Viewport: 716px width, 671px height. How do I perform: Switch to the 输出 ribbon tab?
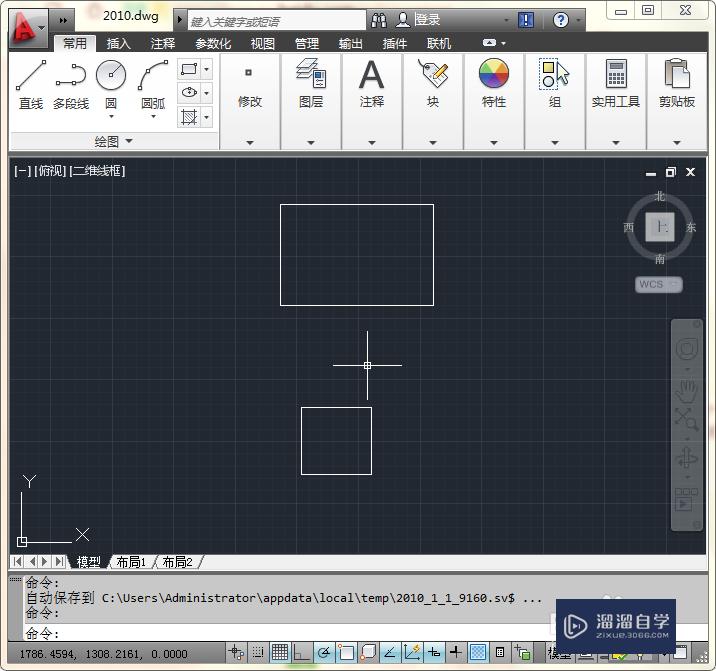point(351,43)
